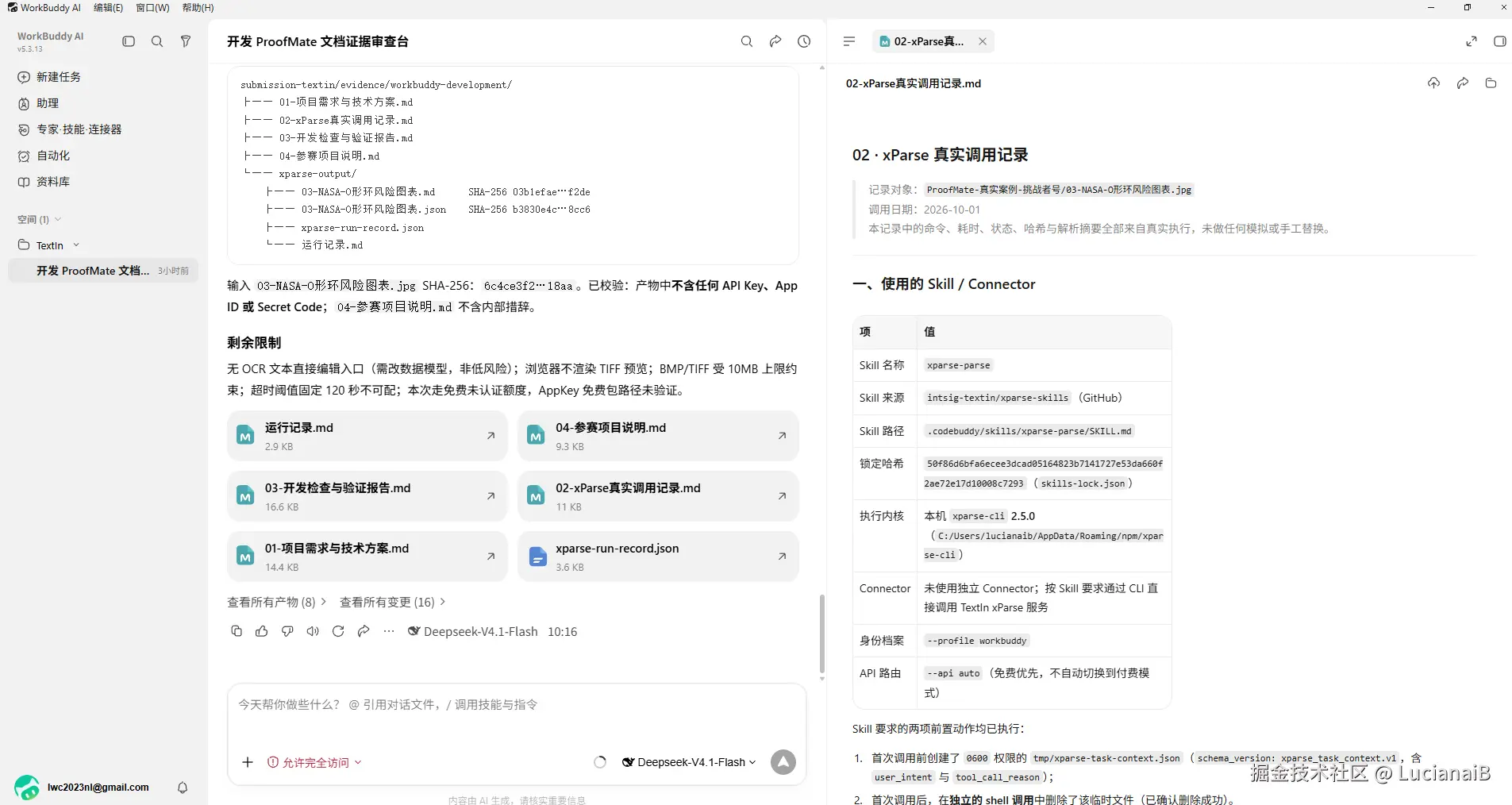Go to 专家·技能·连接器
This screenshot has width=1512, height=805.
[x=70, y=129]
